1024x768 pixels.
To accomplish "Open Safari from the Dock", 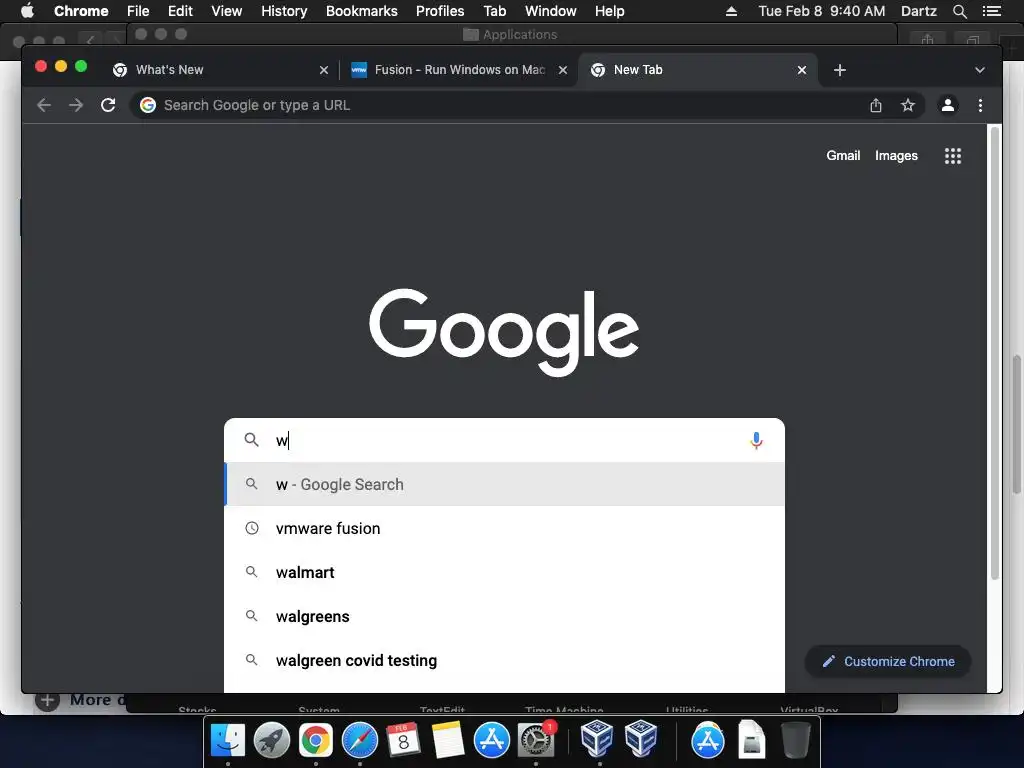I will (x=360, y=741).
